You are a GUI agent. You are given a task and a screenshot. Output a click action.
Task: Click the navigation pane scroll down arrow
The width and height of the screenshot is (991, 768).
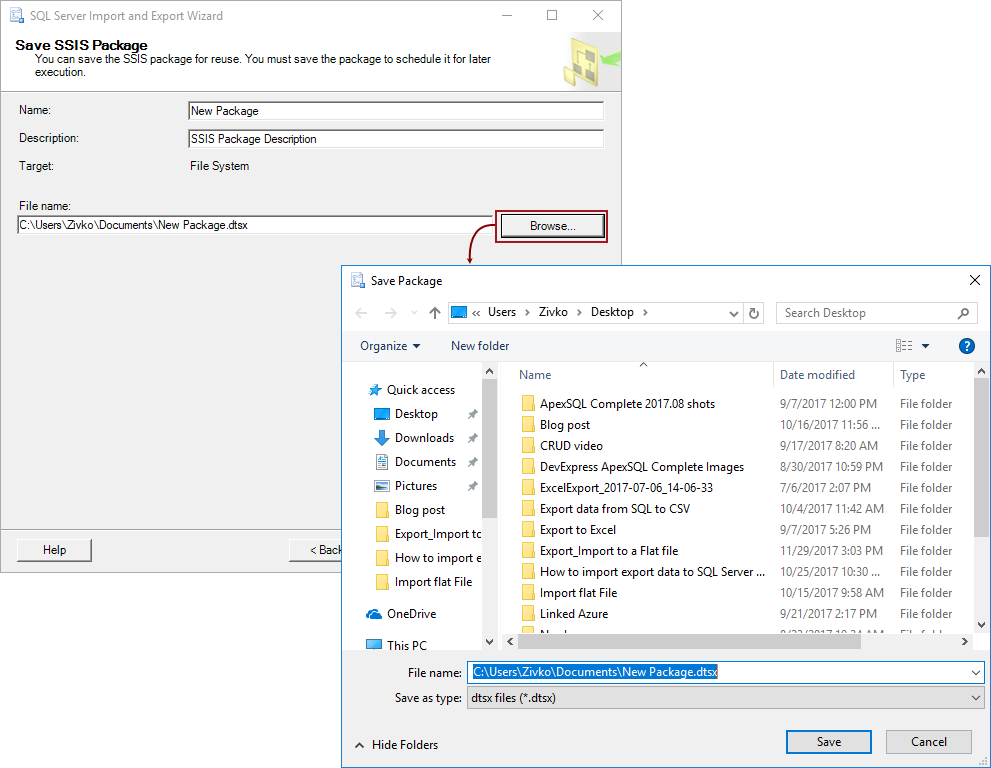coord(489,642)
